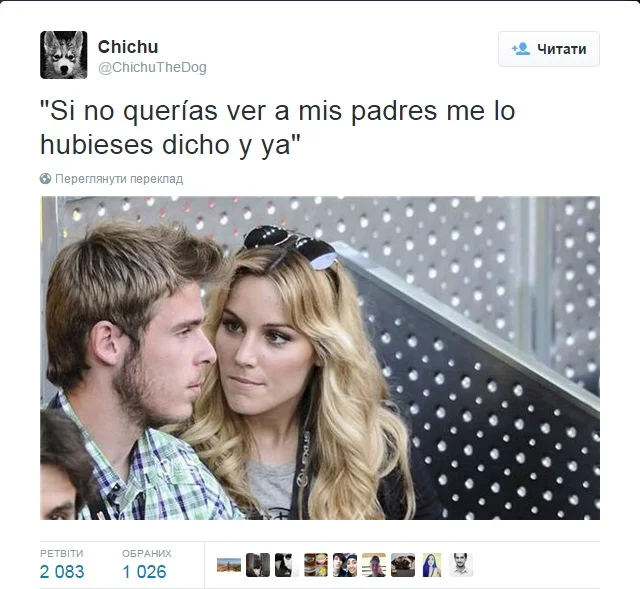The width and height of the screenshot is (640, 589).
Task: Open the blue-haired girl retweeter avatar
Action: (432, 565)
